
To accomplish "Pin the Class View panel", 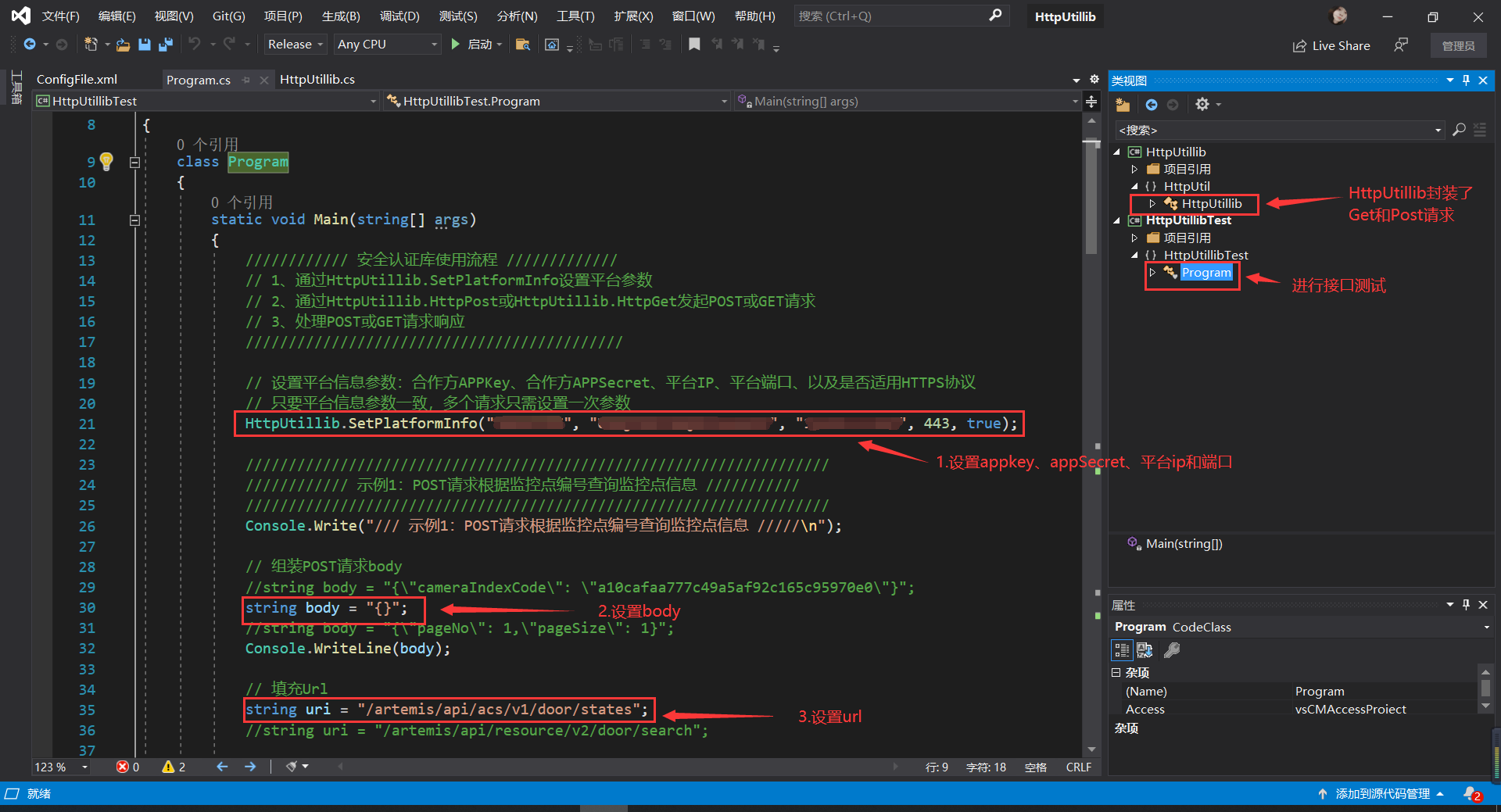I will [1467, 80].
